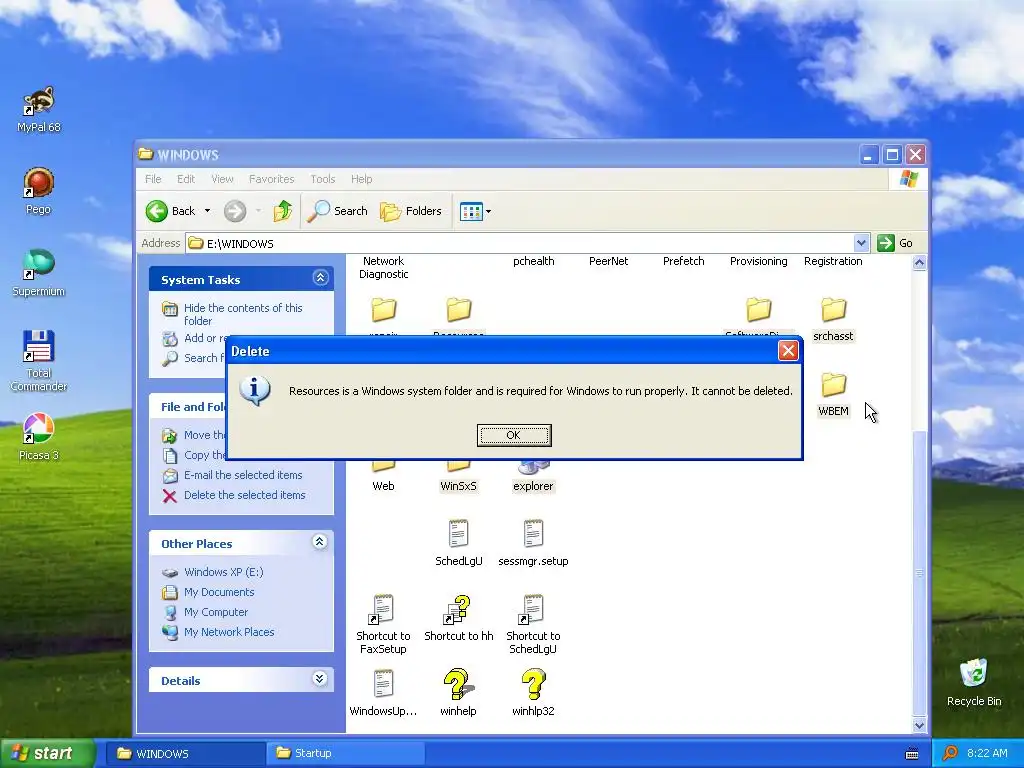Open the Tools menu
The image size is (1024, 768).
click(x=323, y=179)
